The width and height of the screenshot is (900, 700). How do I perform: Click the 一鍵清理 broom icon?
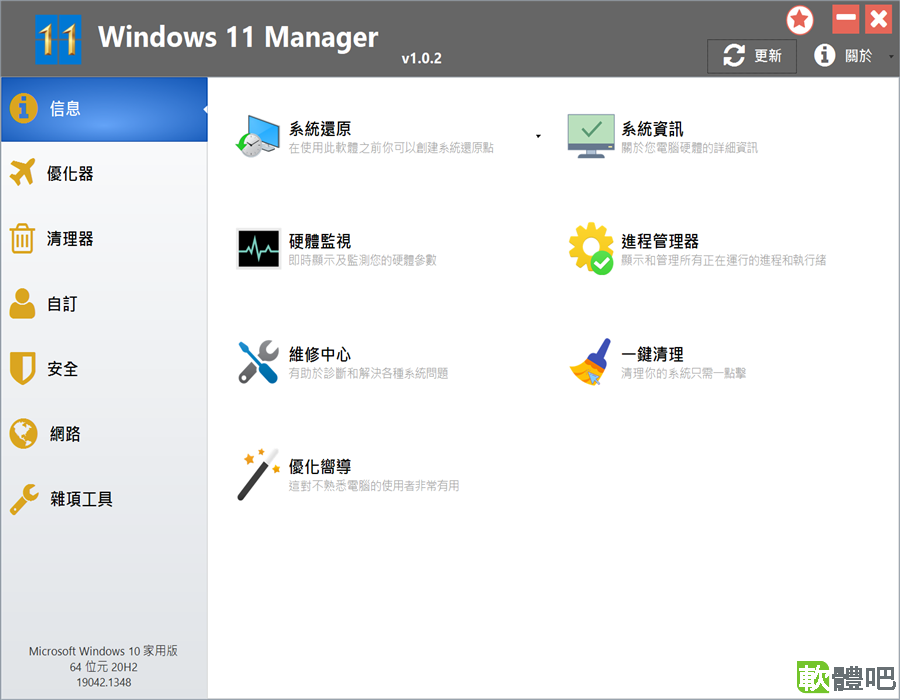[x=591, y=361]
